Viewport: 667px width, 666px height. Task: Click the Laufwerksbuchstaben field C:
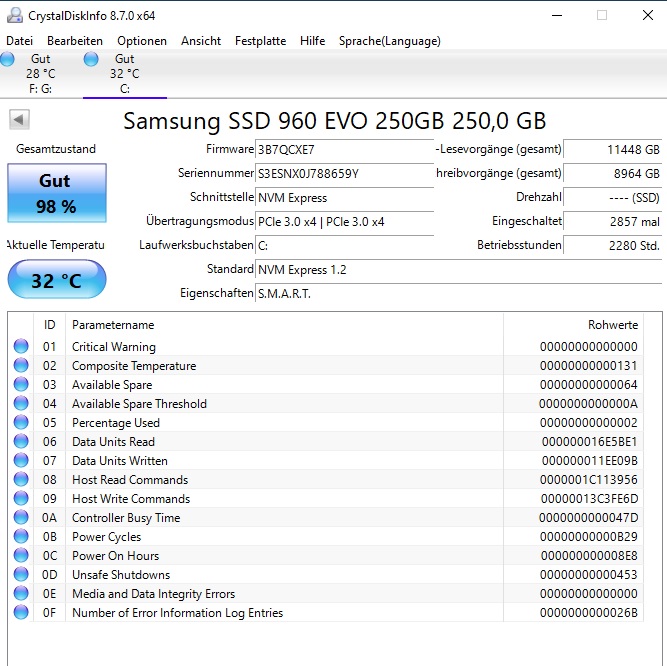[x=345, y=246]
